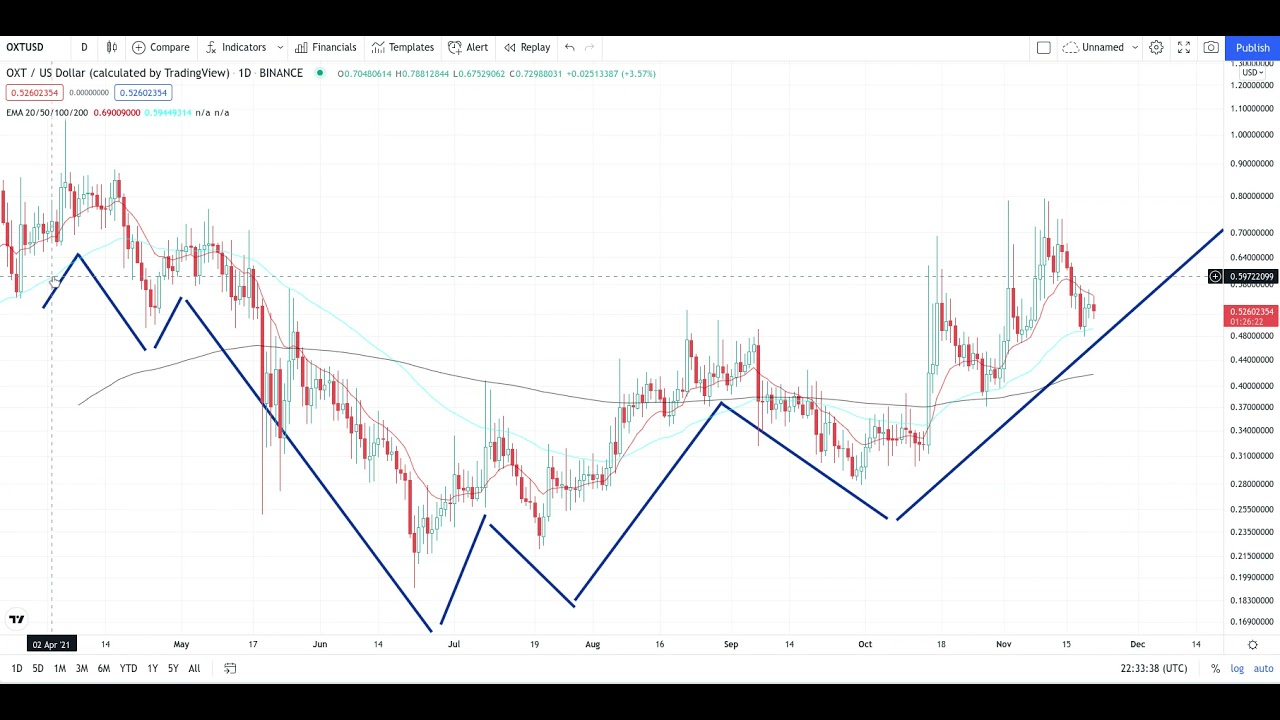Select the YTD date range
This screenshot has height=720, width=1280.
128,668
